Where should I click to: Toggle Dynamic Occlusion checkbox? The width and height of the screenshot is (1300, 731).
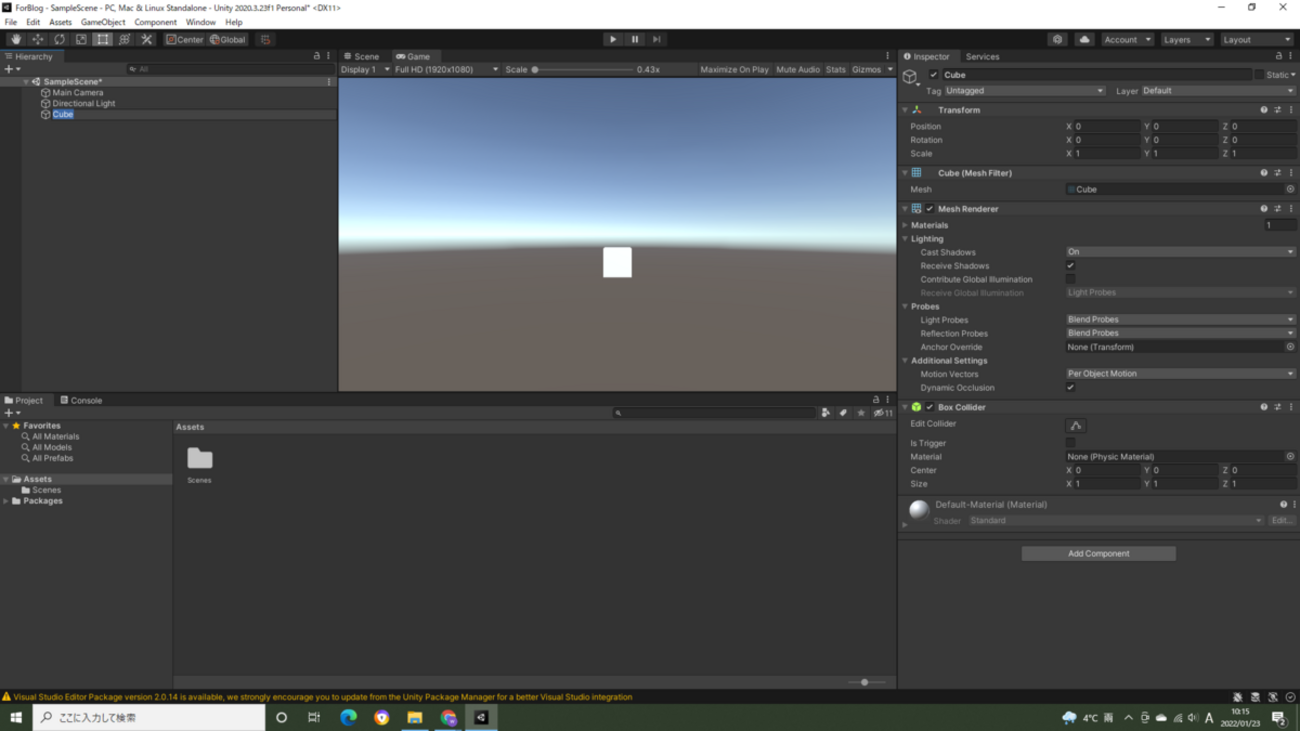pos(1071,388)
